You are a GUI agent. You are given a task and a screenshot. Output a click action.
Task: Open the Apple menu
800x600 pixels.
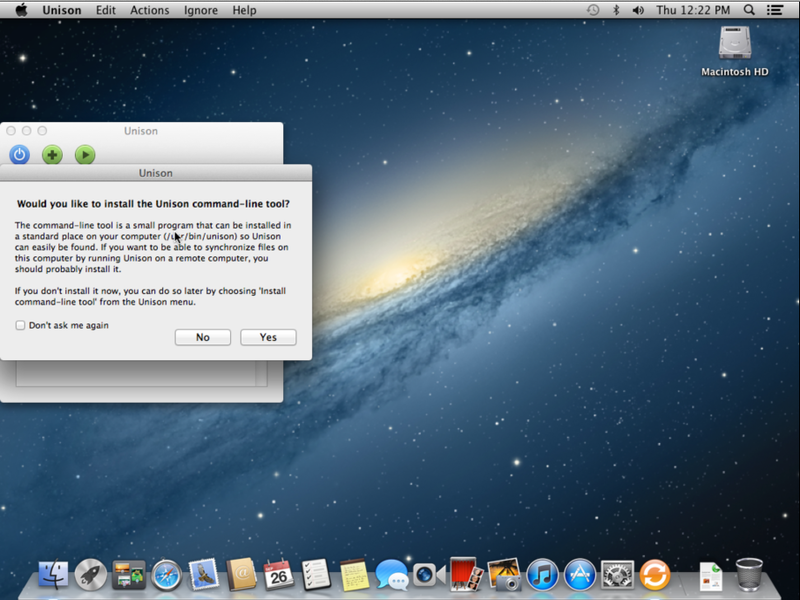click(x=21, y=10)
